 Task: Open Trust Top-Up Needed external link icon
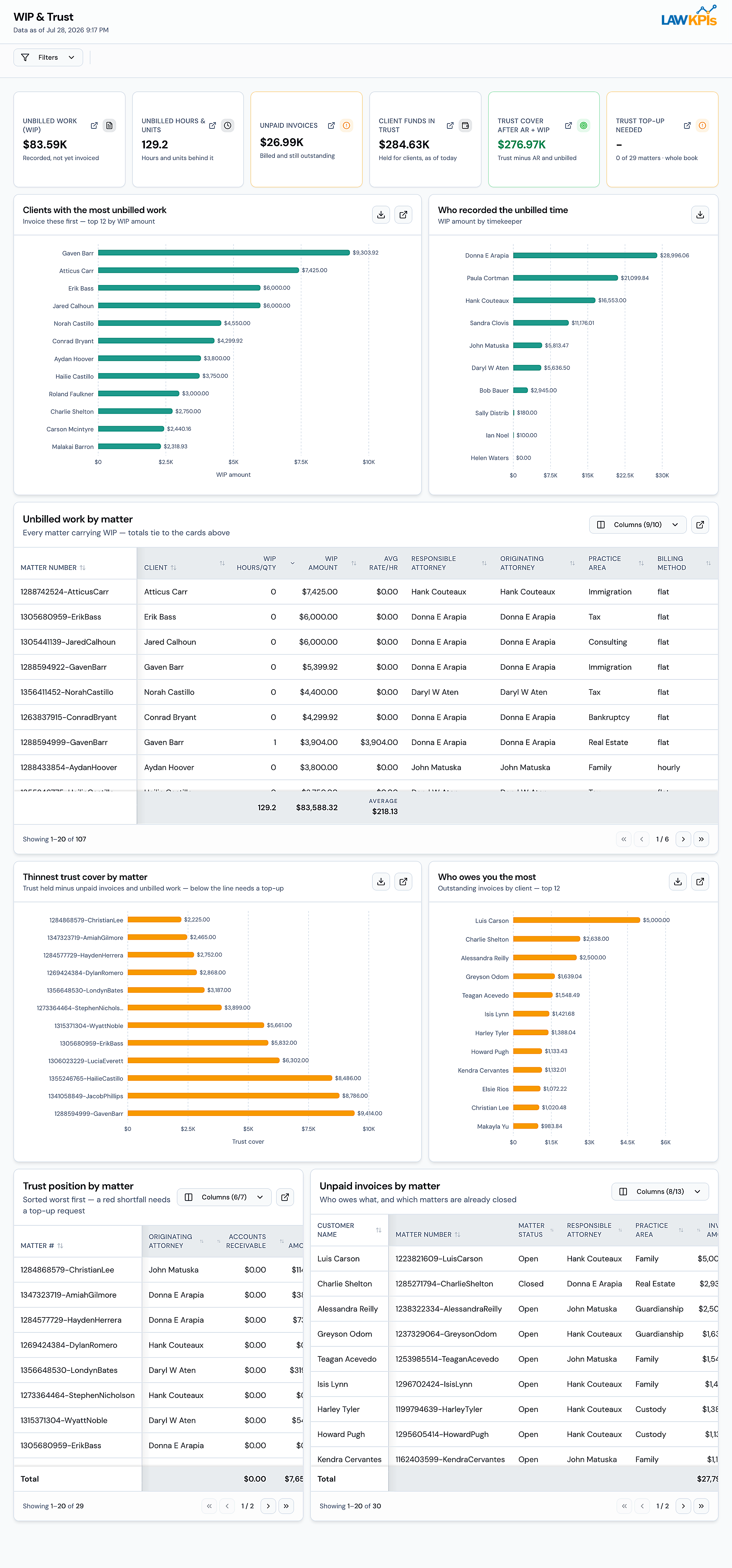click(x=687, y=125)
